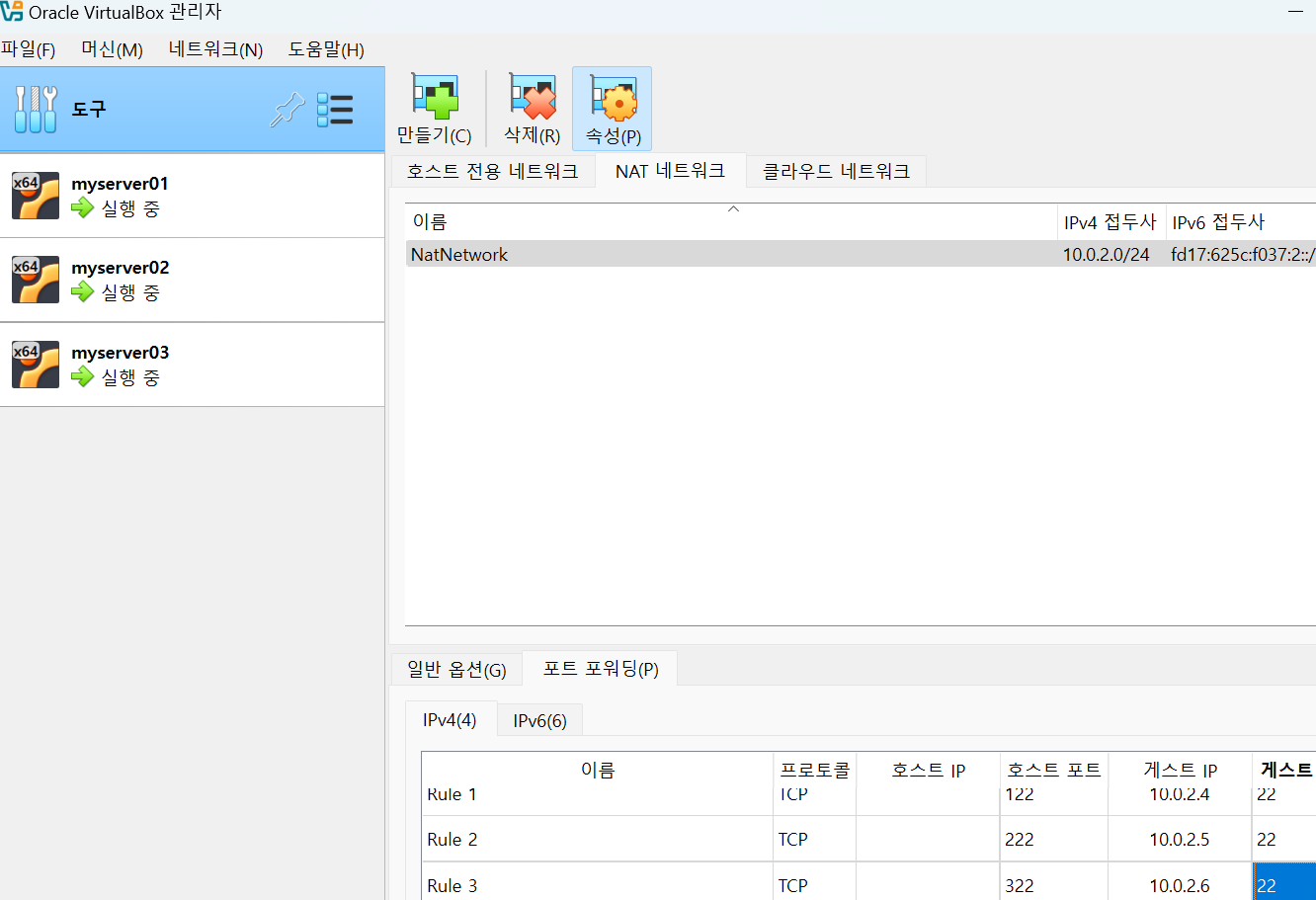Open the 네트워크(N) menu
Screen dimensions: 1316x900
(x=215, y=49)
